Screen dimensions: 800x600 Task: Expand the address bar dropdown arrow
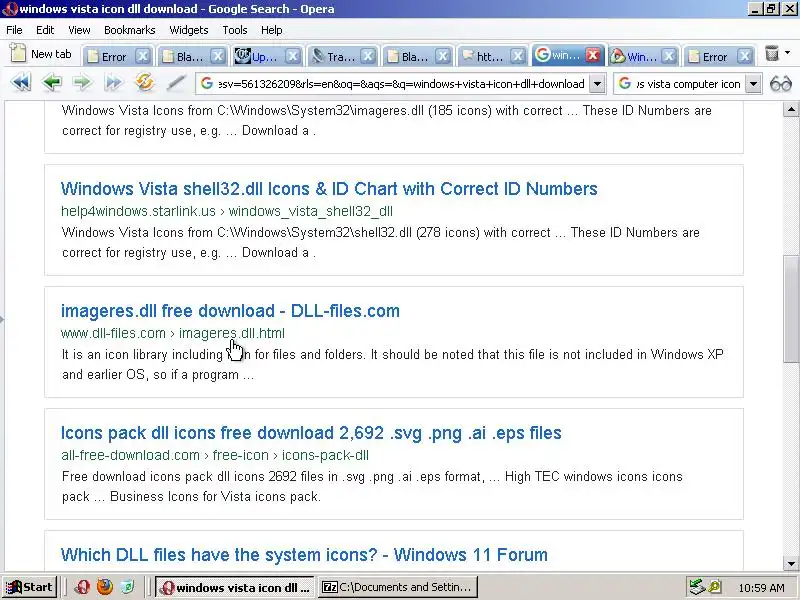pyautogui.click(x=597, y=84)
